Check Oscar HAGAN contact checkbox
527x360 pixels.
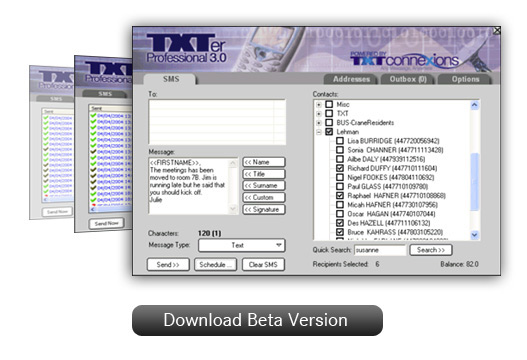340,213
